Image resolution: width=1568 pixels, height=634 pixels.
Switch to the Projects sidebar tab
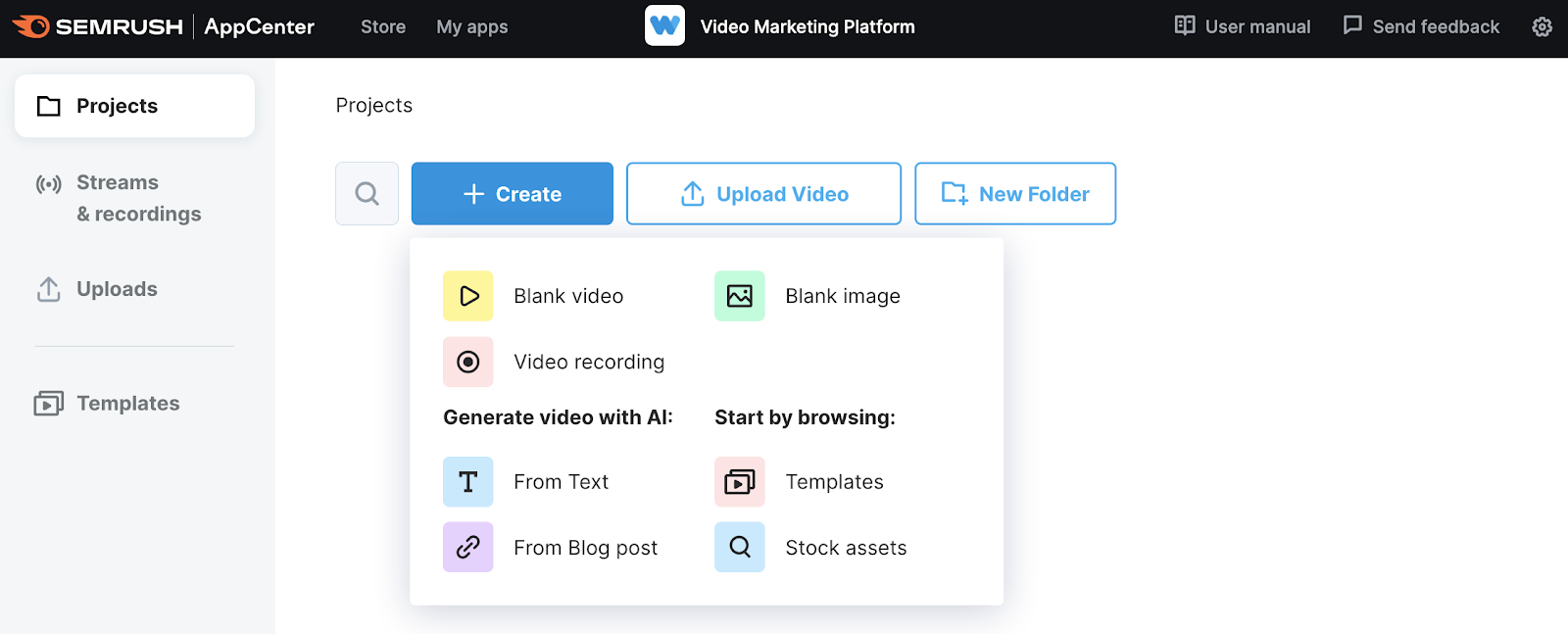coord(134,106)
